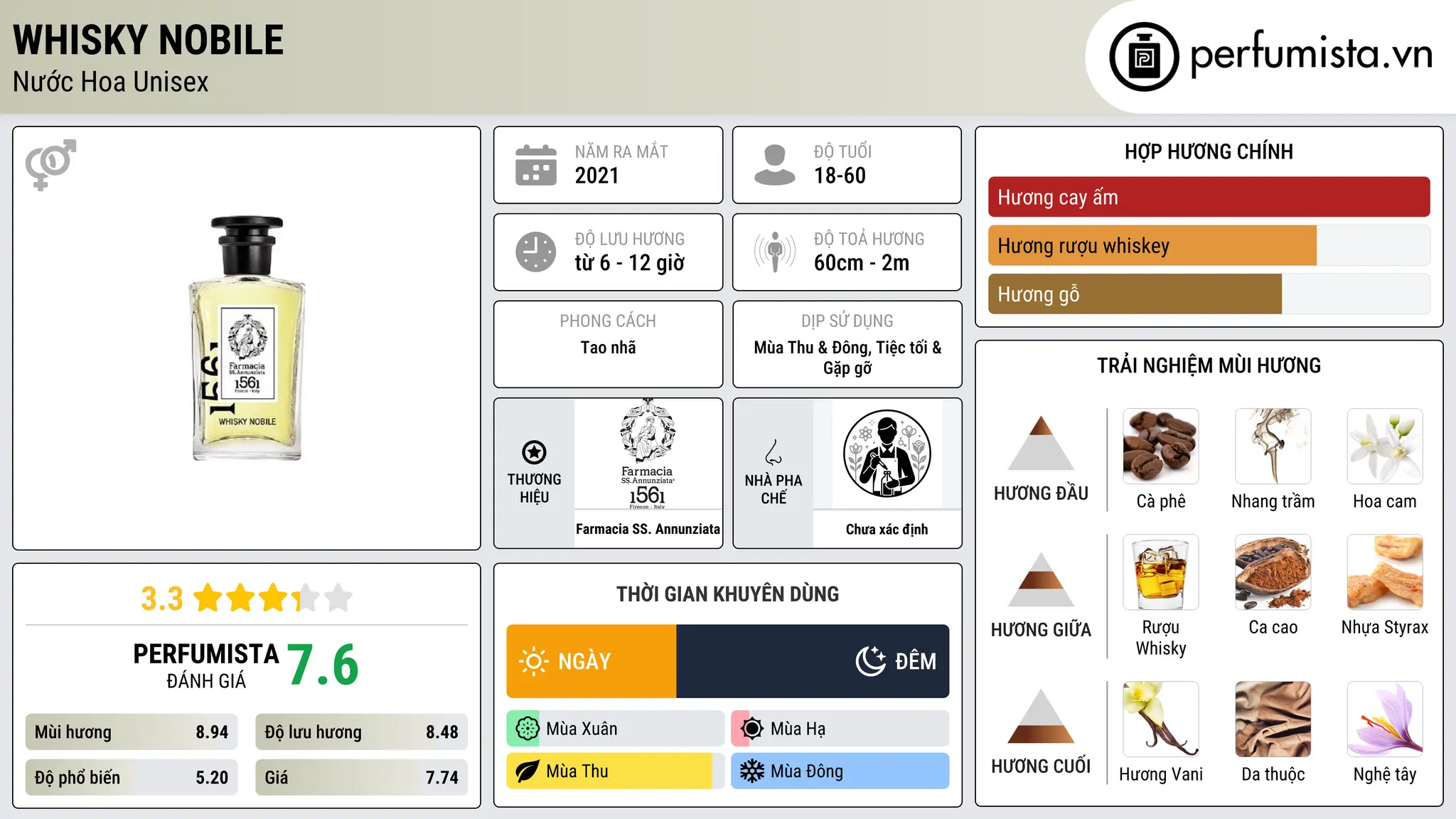Click the Hương đầu pyramid icon
This screenshot has height=819, width=1456.
pos(1041,443)
